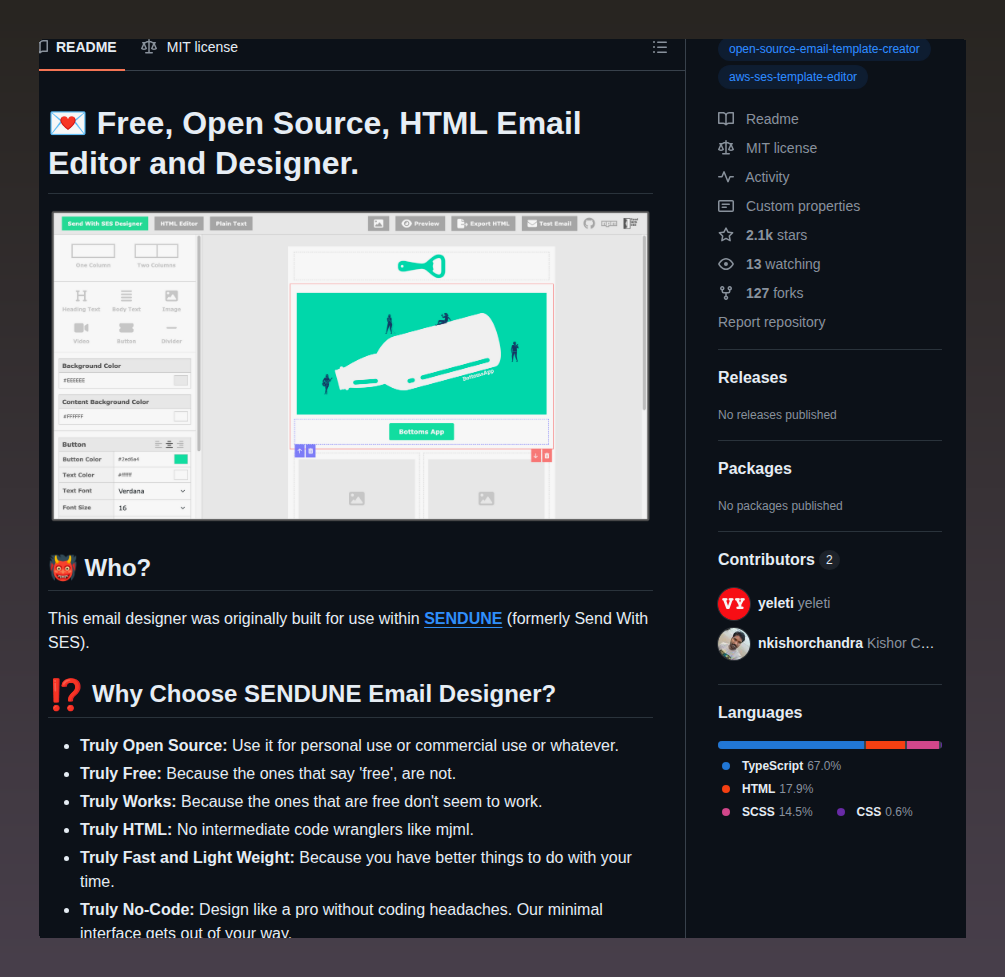The width and height of the screenshot is (1005, 977).
Task: Open the Text Font Verdana dropdown
Action: tap(152, 491)
